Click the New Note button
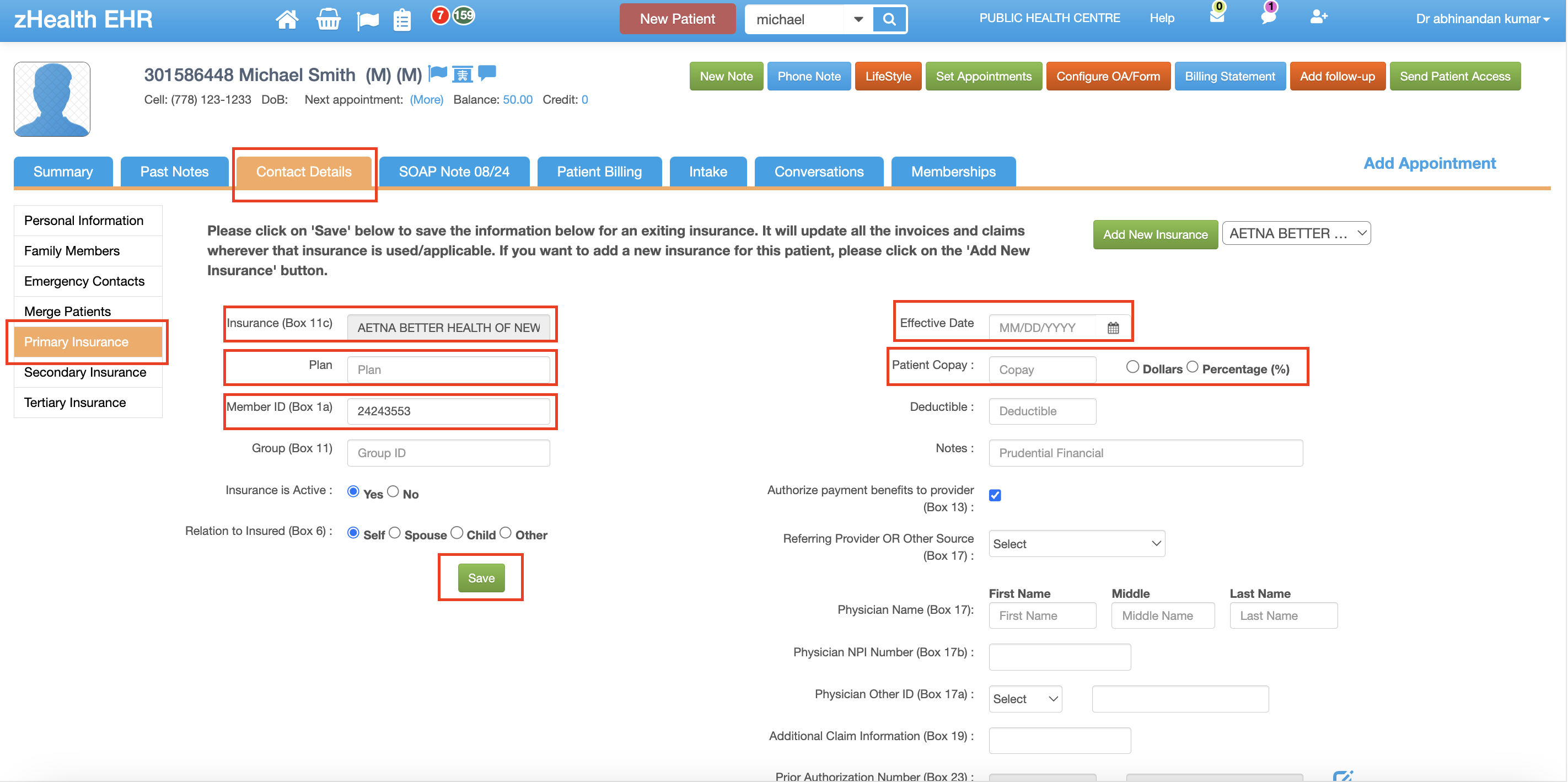Screen dimensions: 1568x782 pos(726,76)
